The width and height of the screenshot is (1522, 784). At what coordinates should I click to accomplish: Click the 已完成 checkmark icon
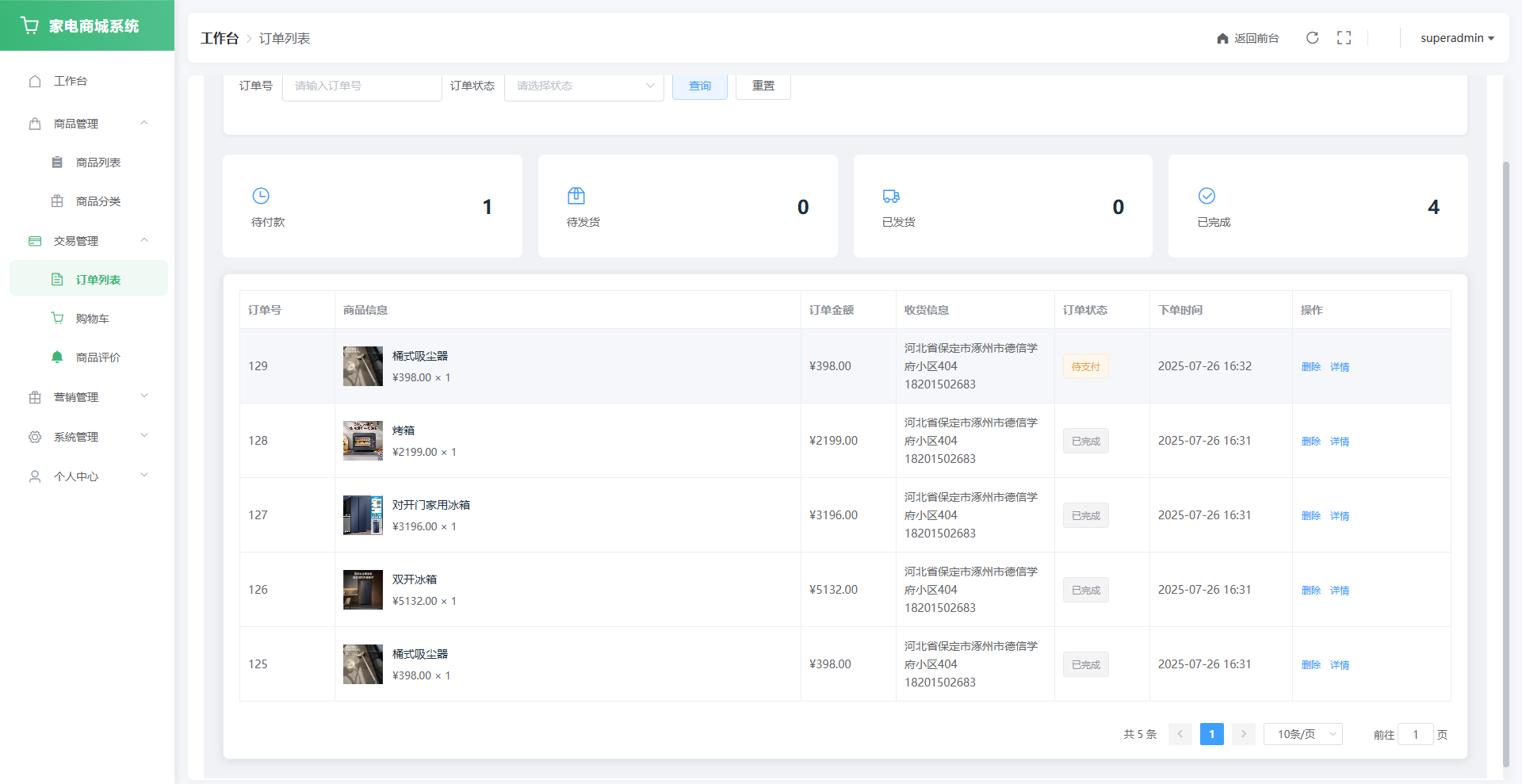1207,196
